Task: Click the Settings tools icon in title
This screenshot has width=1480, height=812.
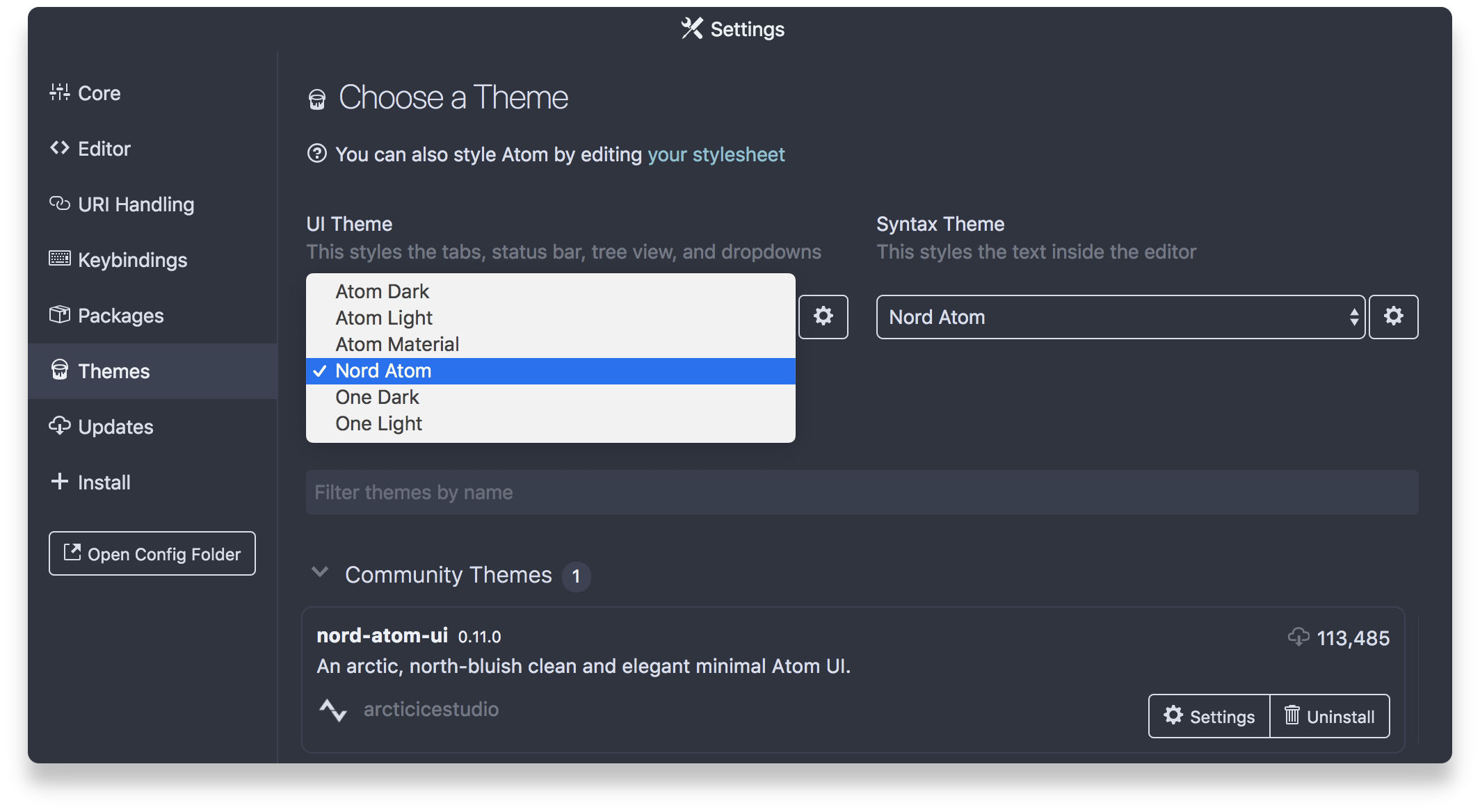Action: (692, 29)
